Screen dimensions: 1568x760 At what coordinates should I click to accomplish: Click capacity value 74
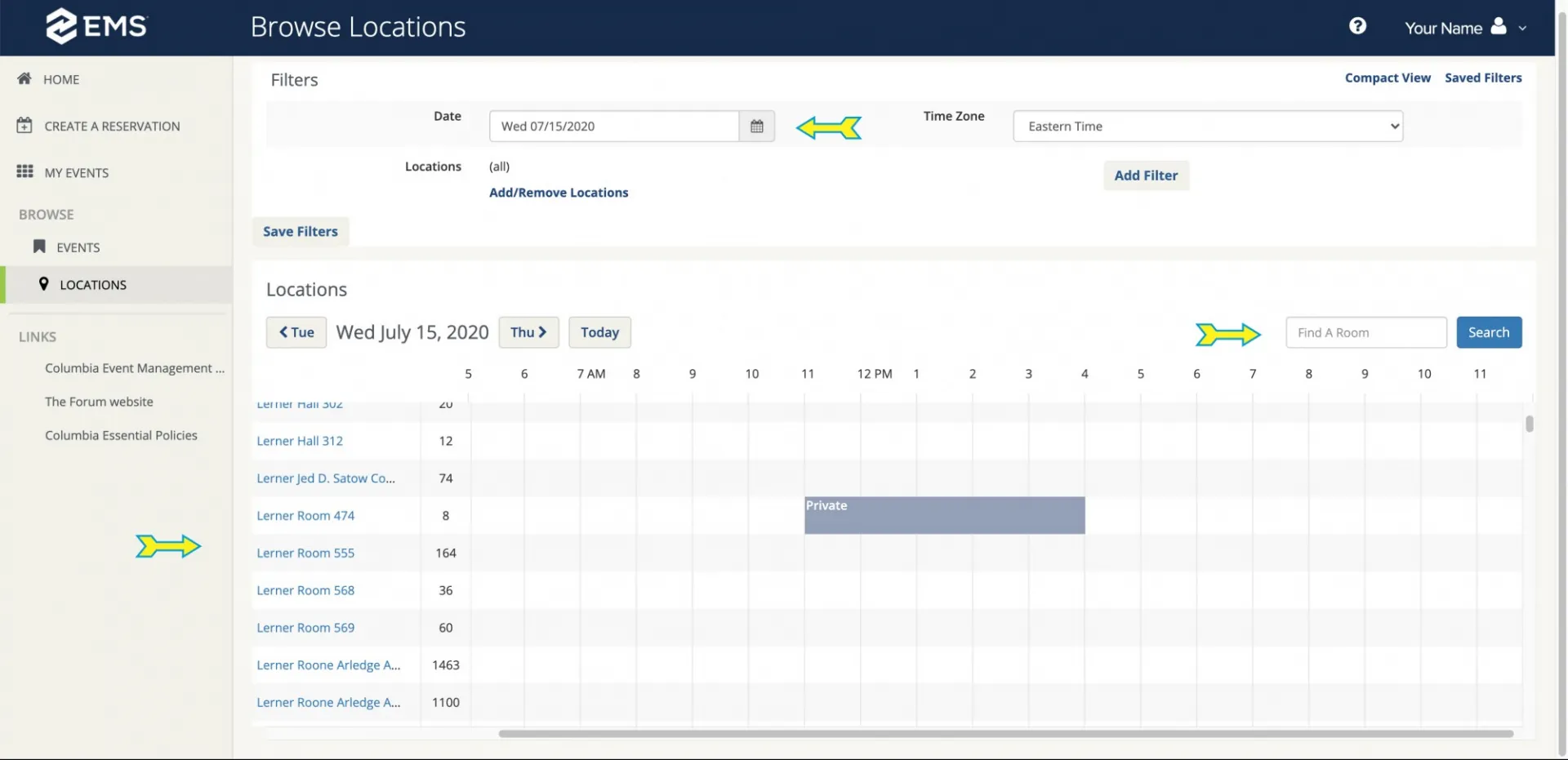coord(446,478)
